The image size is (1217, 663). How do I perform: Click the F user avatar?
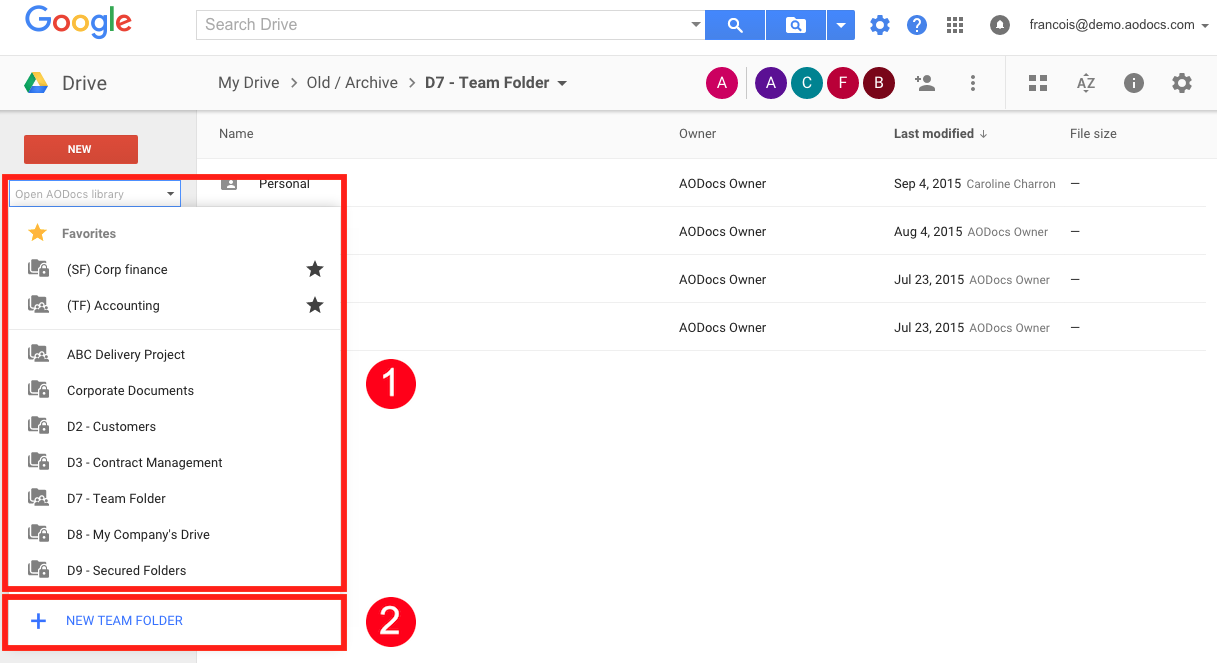click(843, 83)
